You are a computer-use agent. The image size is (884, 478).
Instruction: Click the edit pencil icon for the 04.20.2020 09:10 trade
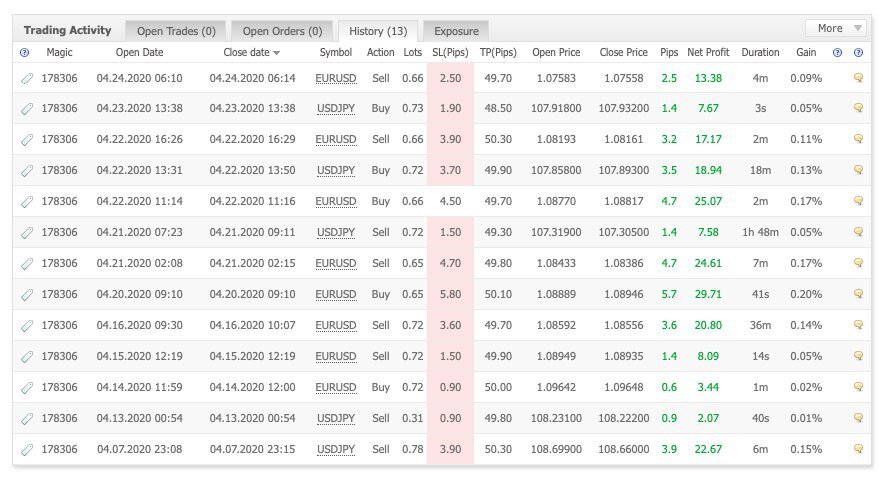pos(26,294)
